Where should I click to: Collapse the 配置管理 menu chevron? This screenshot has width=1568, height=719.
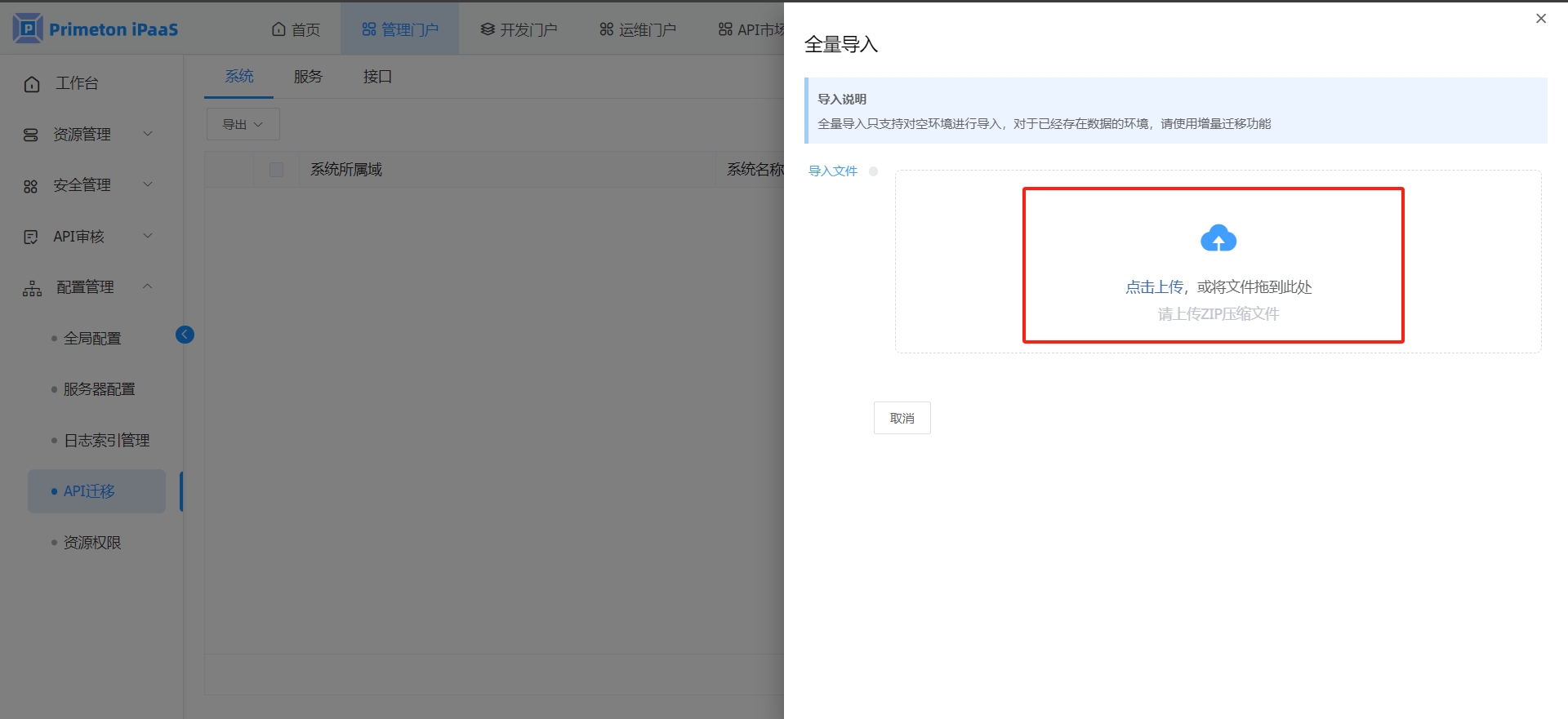pos(148,286)
